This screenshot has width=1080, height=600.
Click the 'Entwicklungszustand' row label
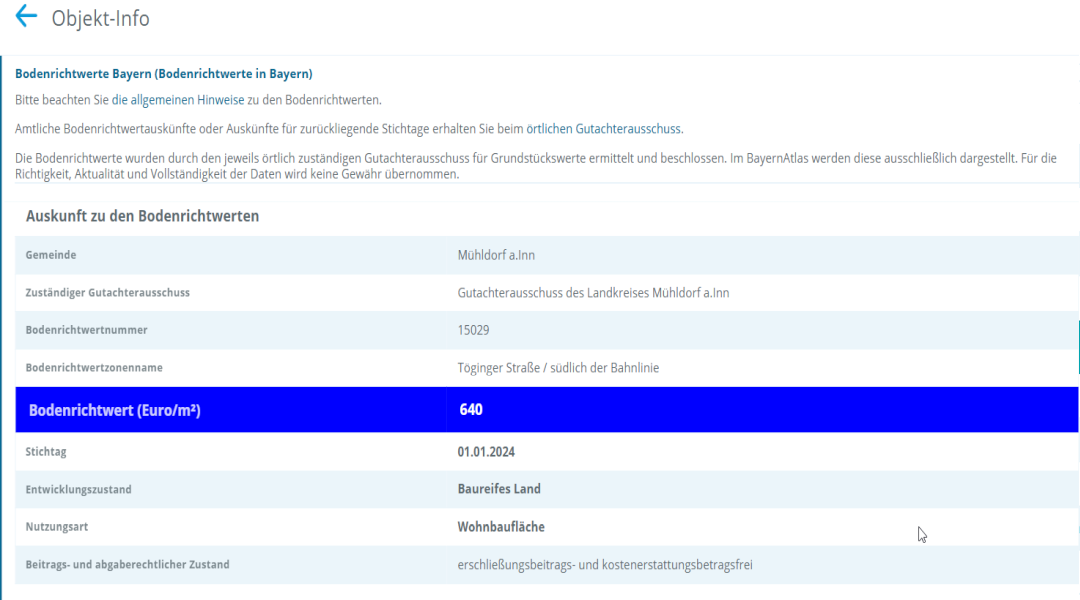[78, 490]
